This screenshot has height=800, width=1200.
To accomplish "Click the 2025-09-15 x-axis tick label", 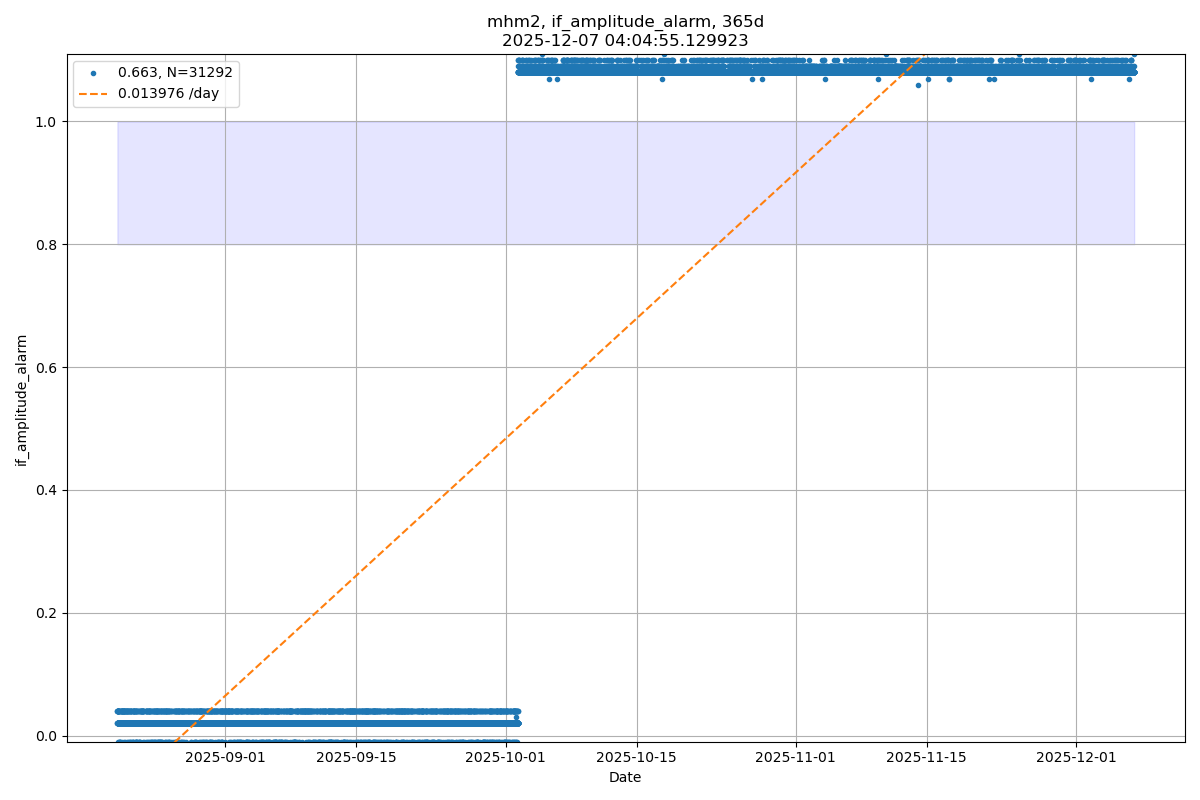I will (x=356, y=758).
